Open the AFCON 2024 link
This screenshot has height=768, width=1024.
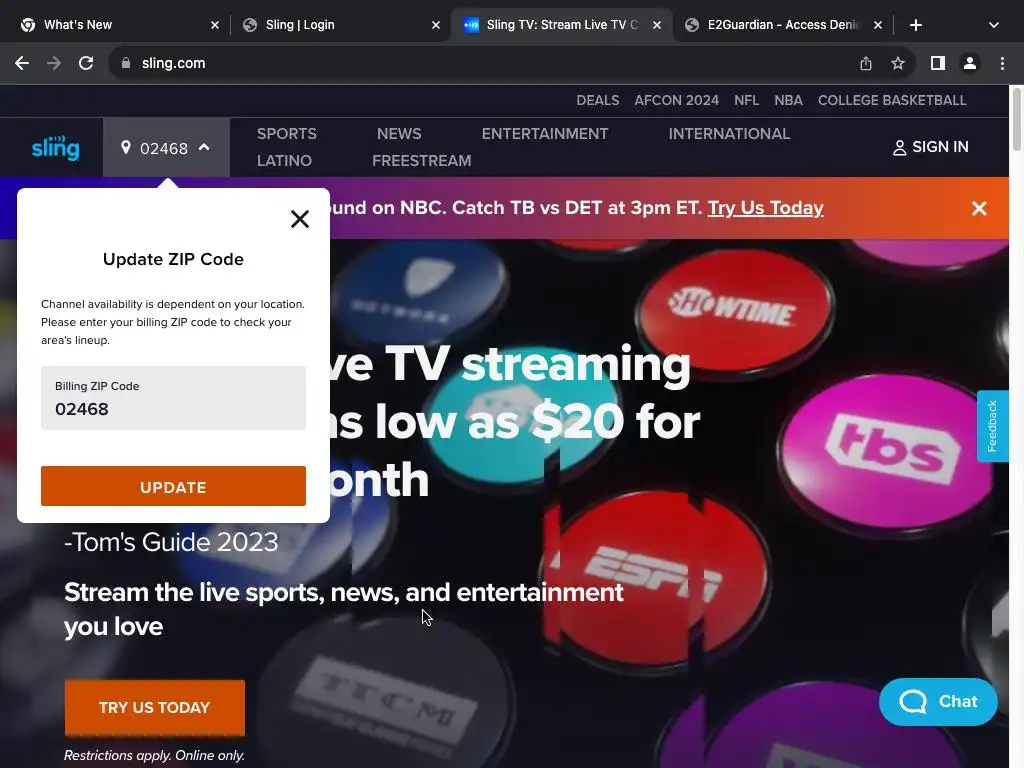(676, 101)
